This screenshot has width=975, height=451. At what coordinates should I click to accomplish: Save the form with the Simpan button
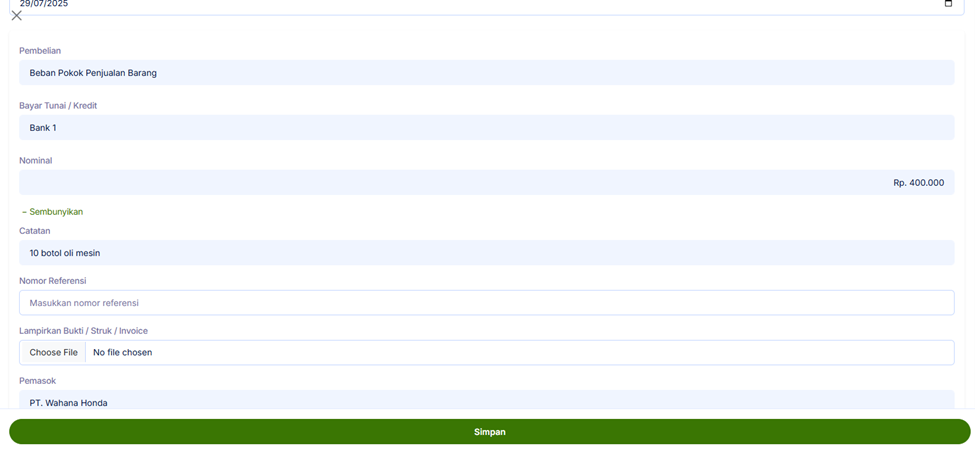click(489, 432)
